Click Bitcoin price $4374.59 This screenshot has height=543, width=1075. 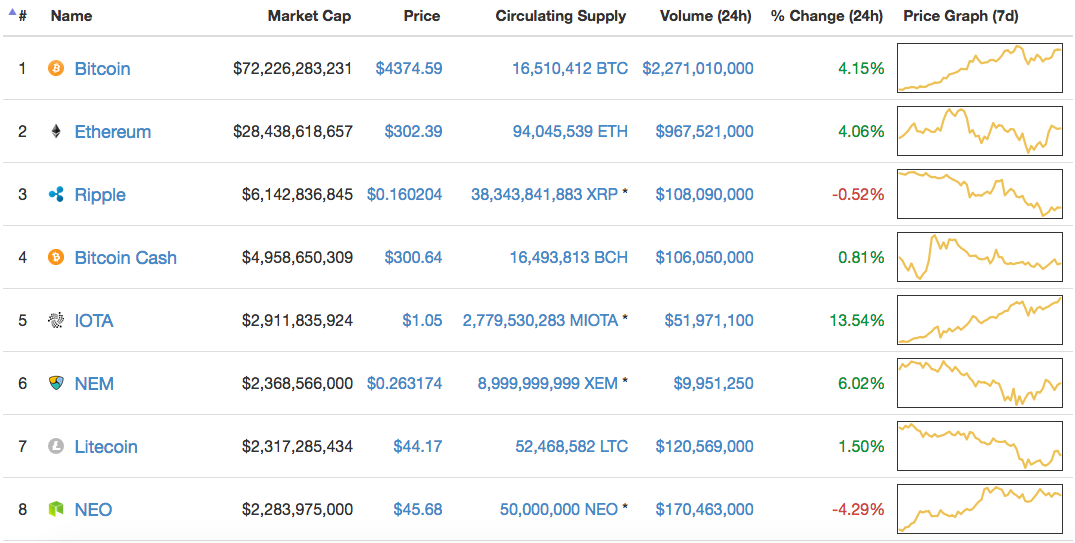coord(409,69)
